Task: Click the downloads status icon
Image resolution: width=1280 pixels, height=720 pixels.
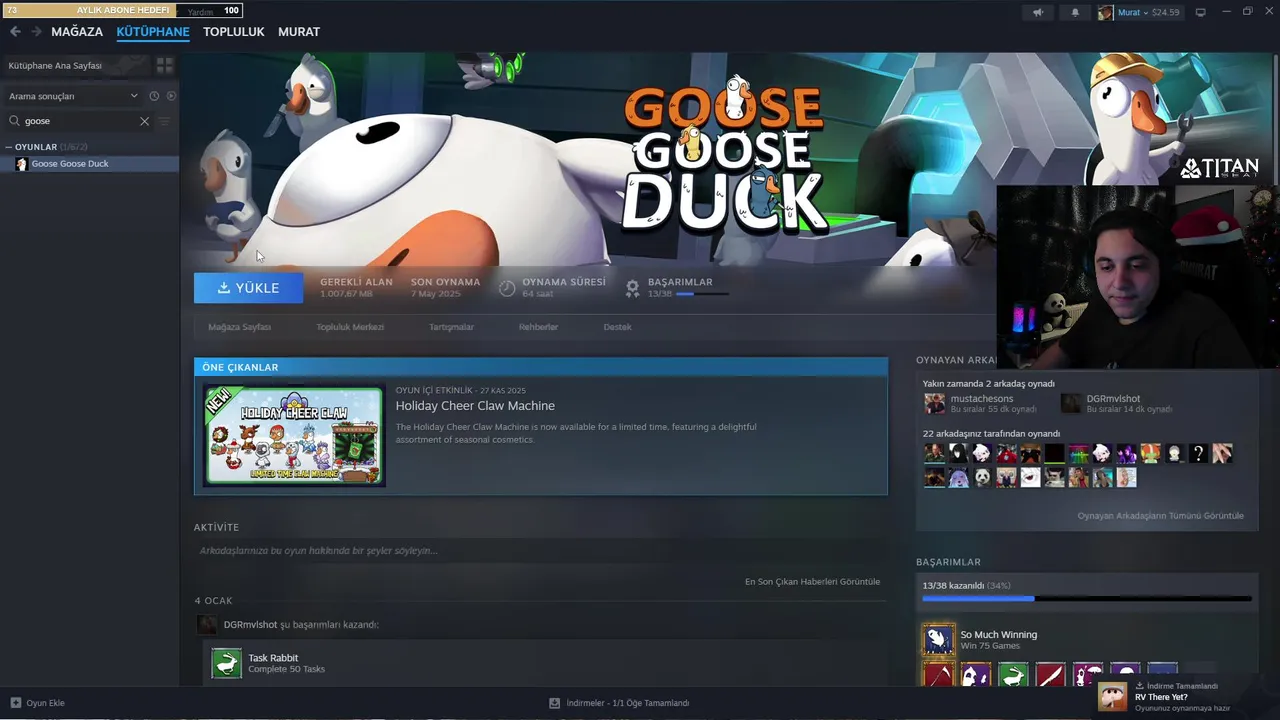Action: point(554,703)
